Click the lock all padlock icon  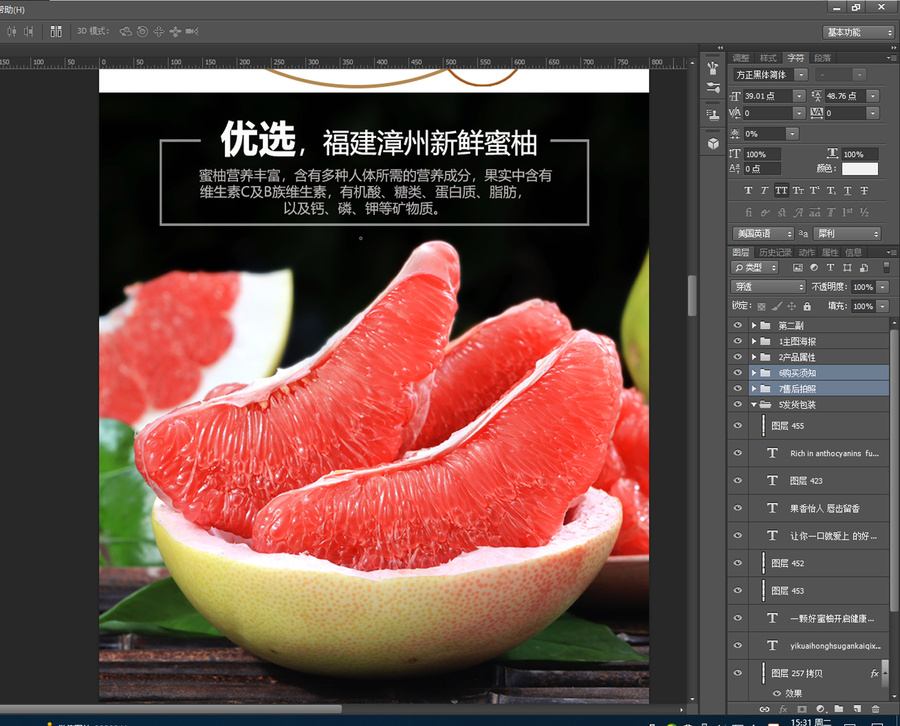tap(807, 306)
